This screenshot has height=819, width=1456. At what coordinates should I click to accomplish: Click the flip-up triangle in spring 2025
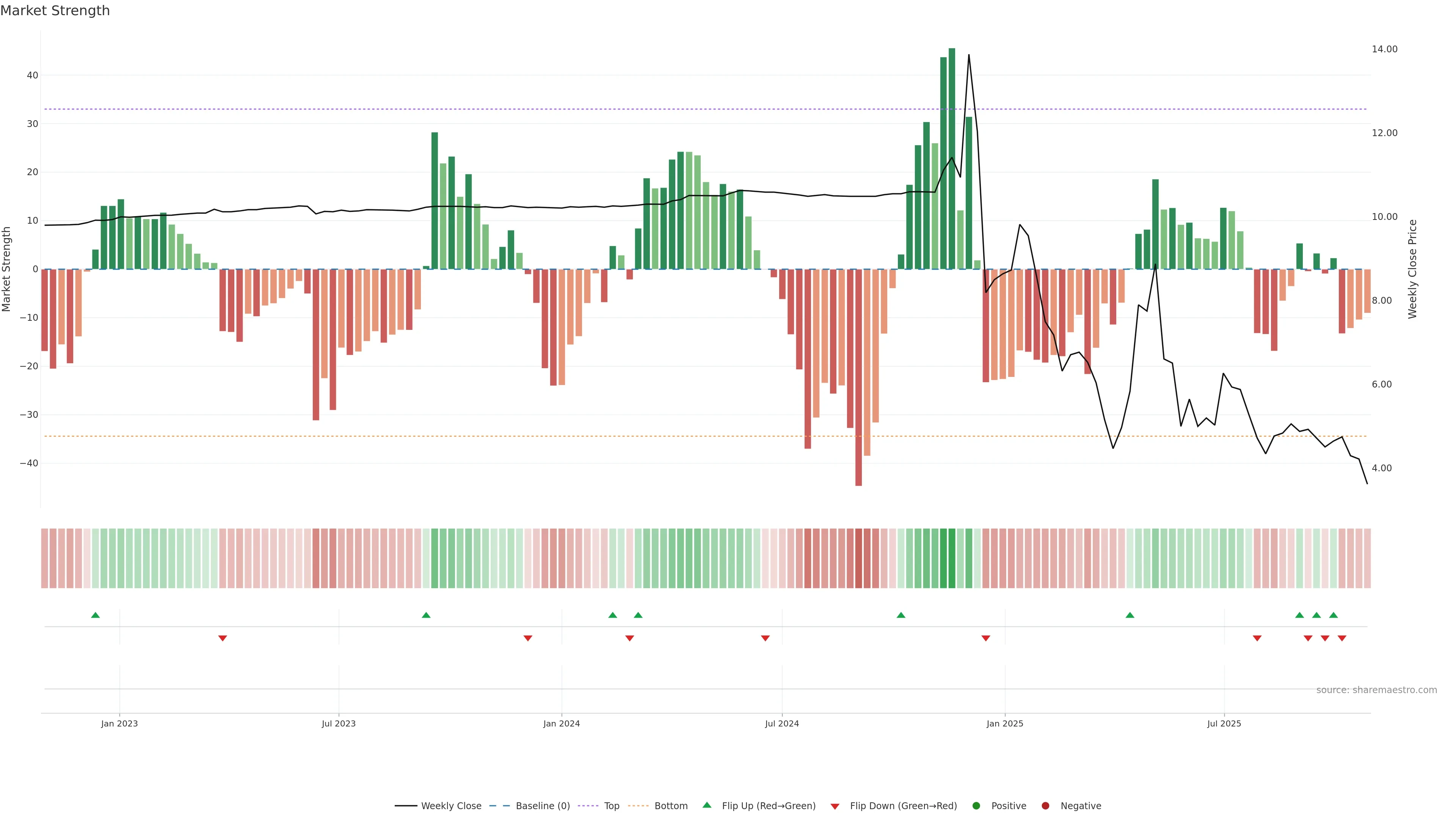point(1130,615)
